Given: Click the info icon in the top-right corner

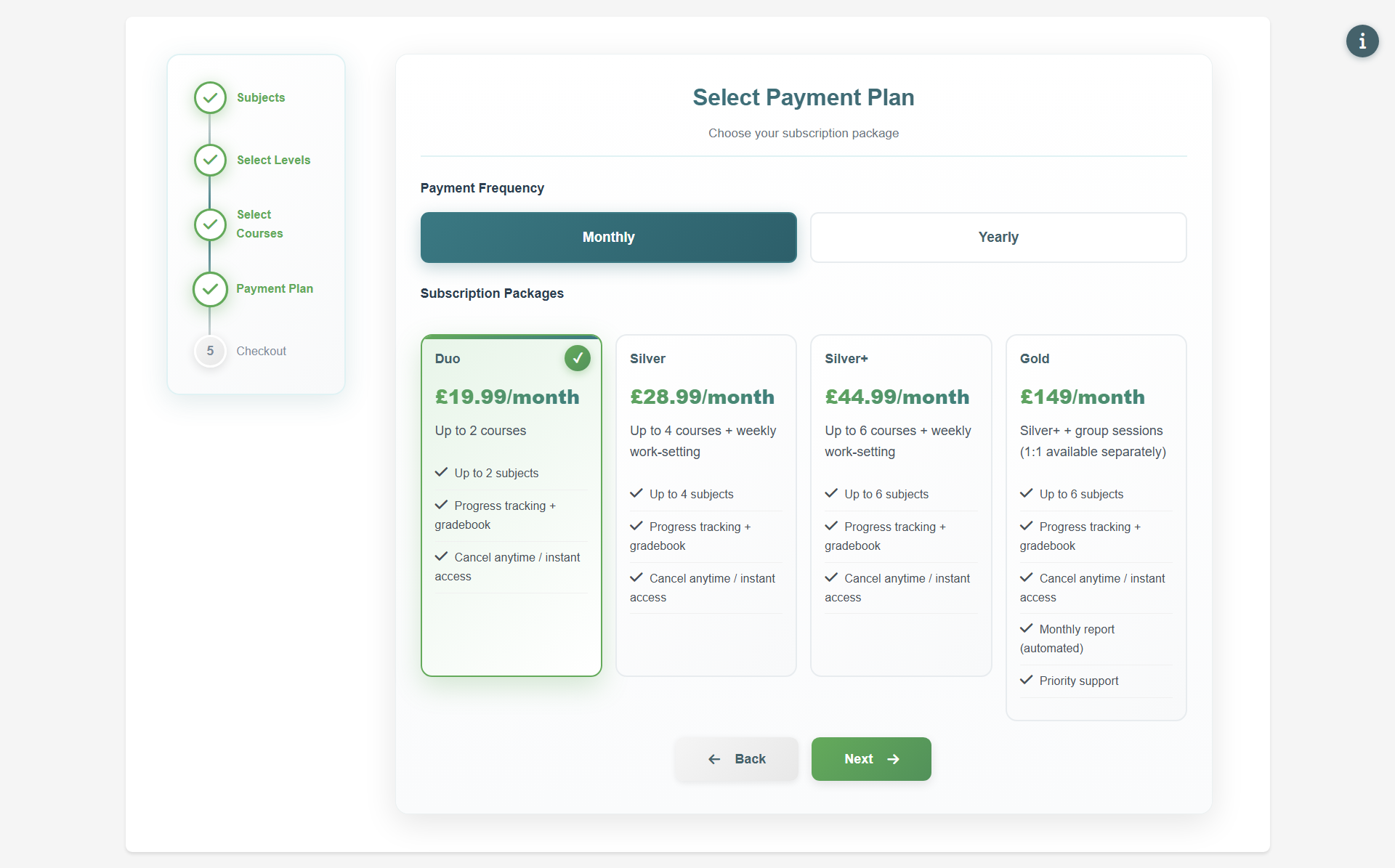Looking at the screenshot, I should [1362, 41].
